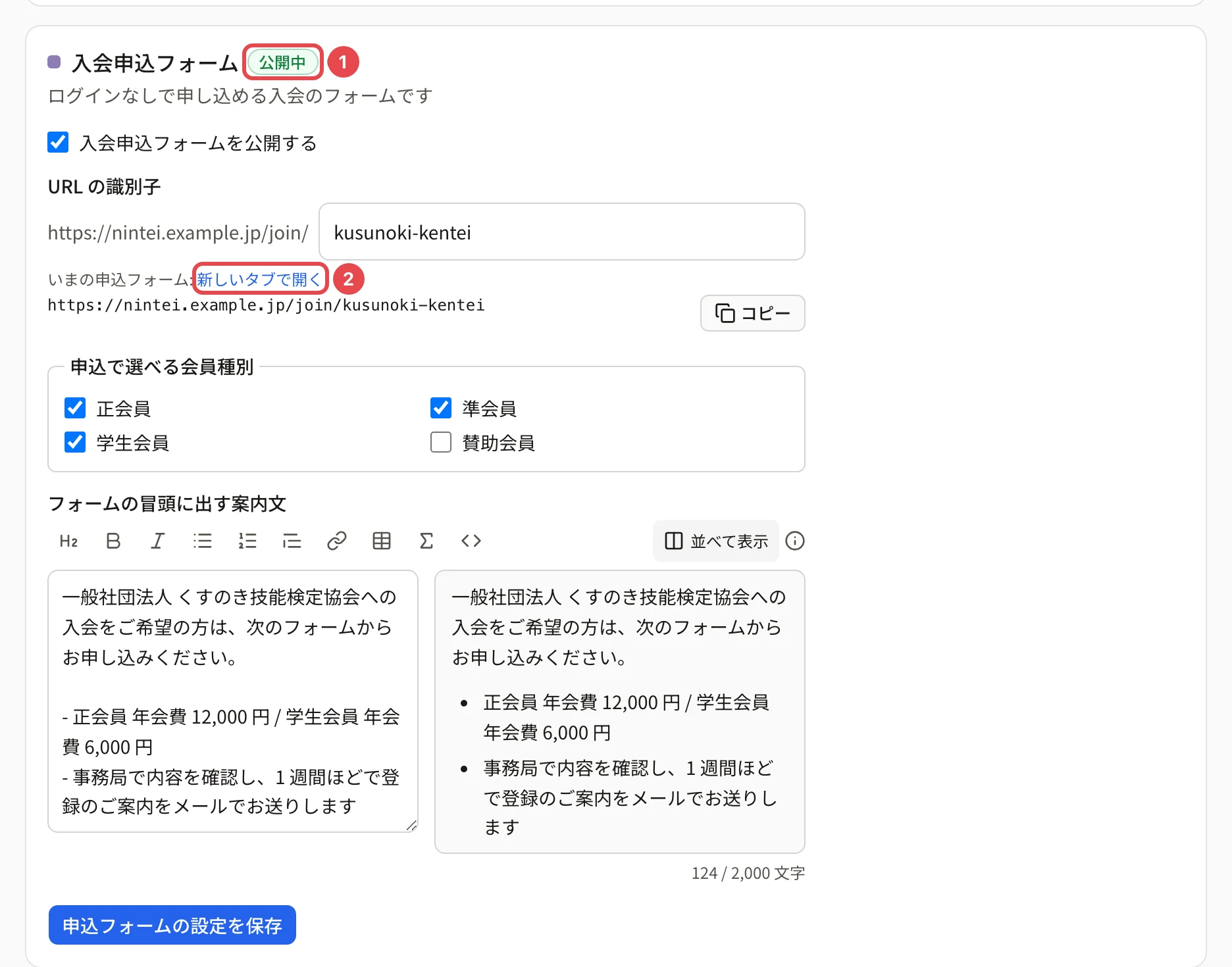Insert a hyperlink via the link icon
1232x967 pixels.
click(x=337, y=541)
